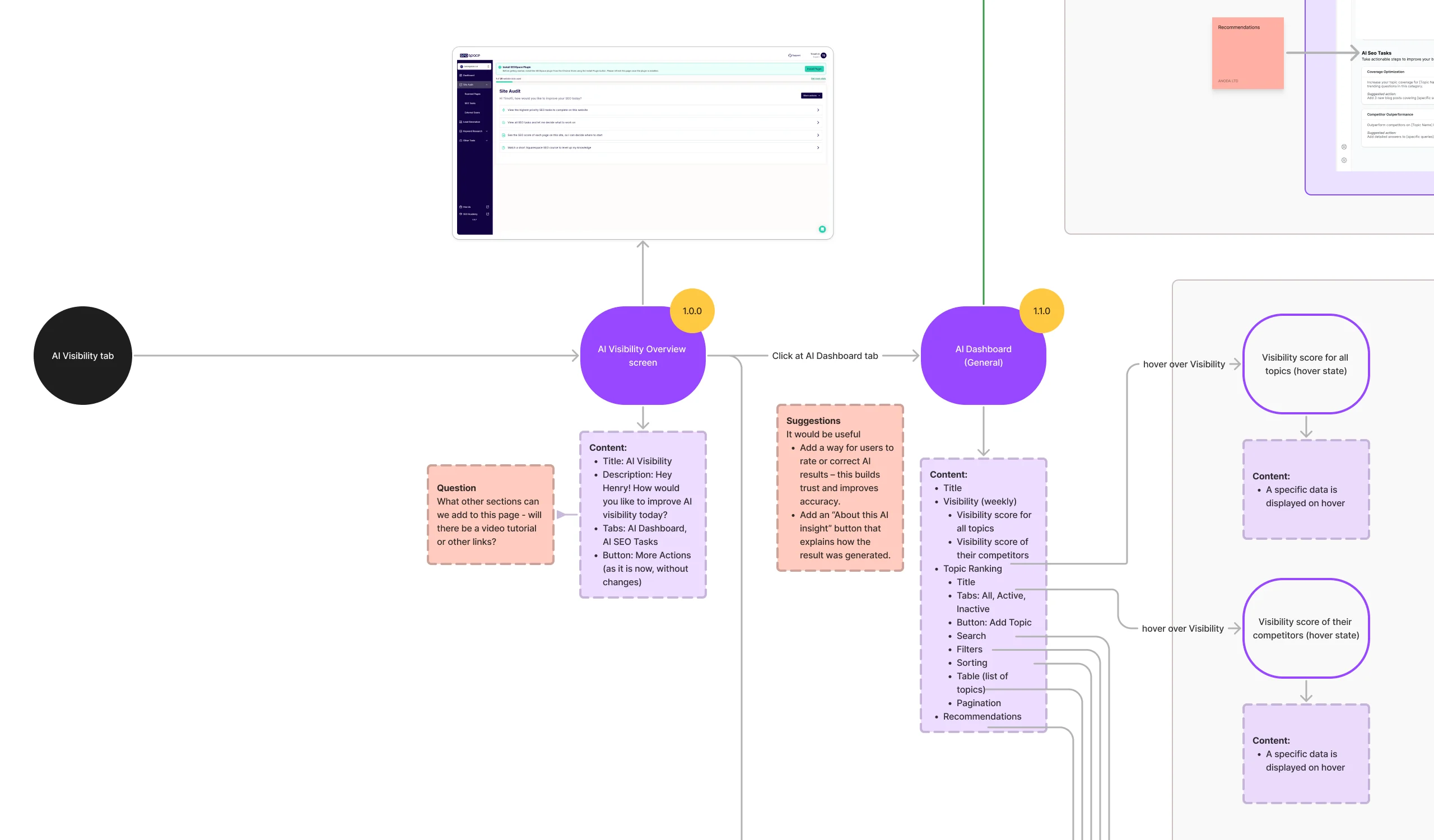Click the Install Plugin button
1434x840 pixels.
[x=814, y=69]
